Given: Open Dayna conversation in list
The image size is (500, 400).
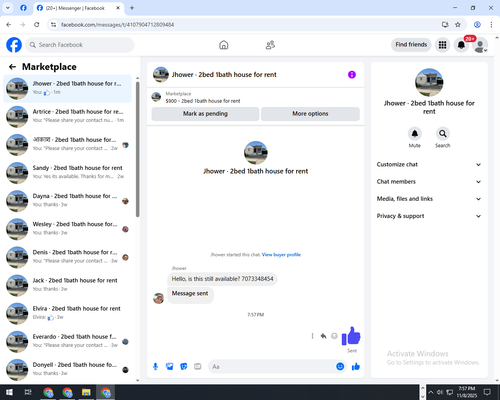Looking at the screenshot, I should [x=67, y=201].
